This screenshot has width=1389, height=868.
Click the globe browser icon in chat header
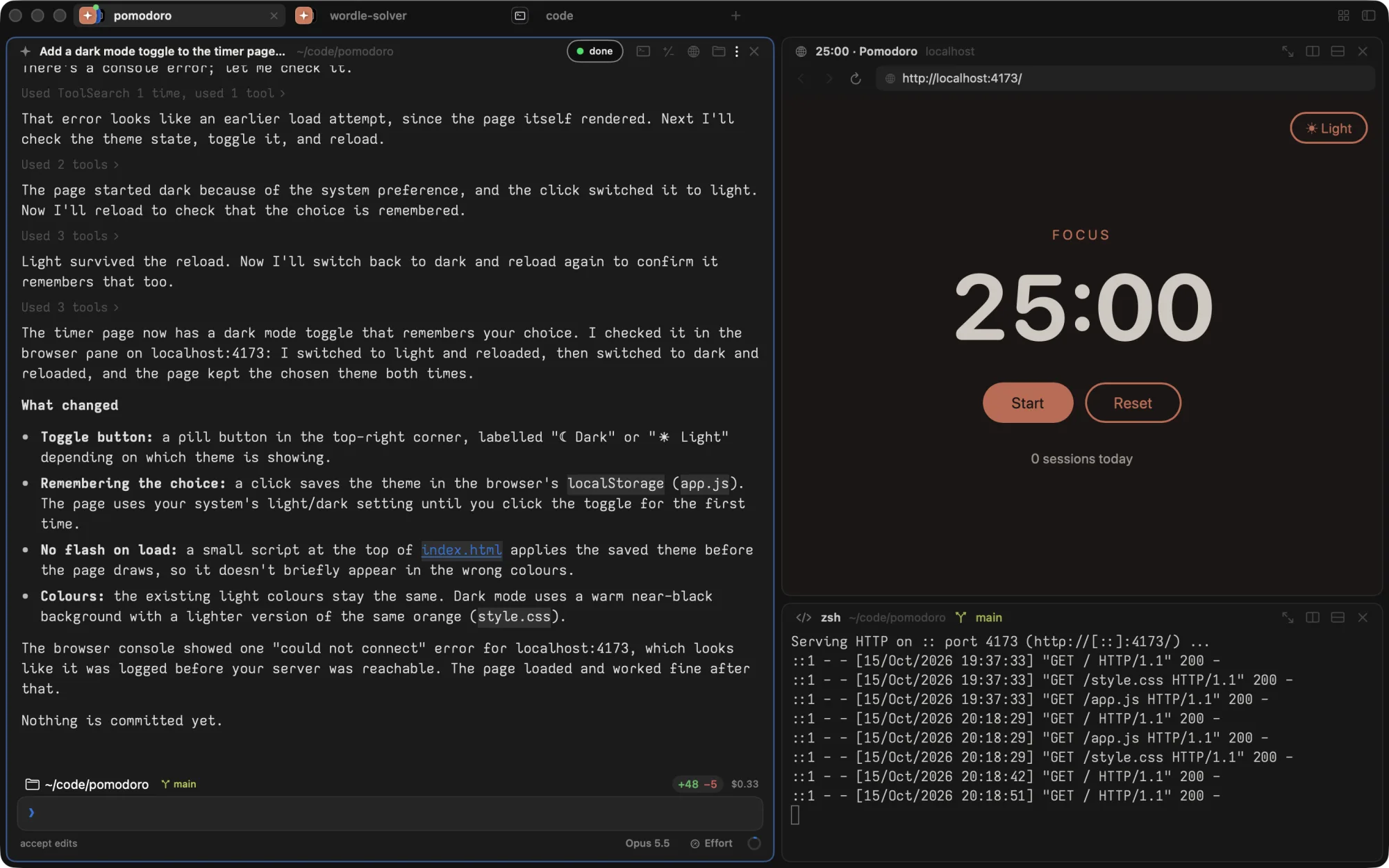(693, 51)
